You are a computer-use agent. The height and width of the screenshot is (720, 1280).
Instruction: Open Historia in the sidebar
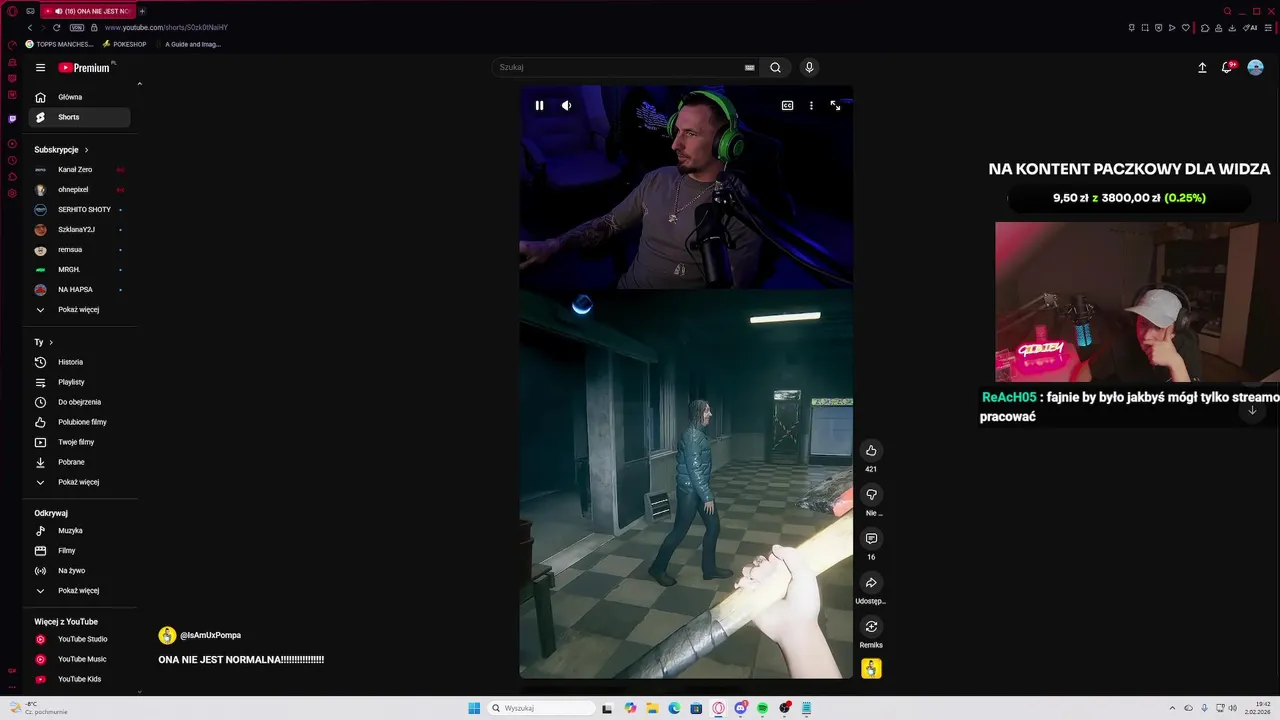[79, 362]
